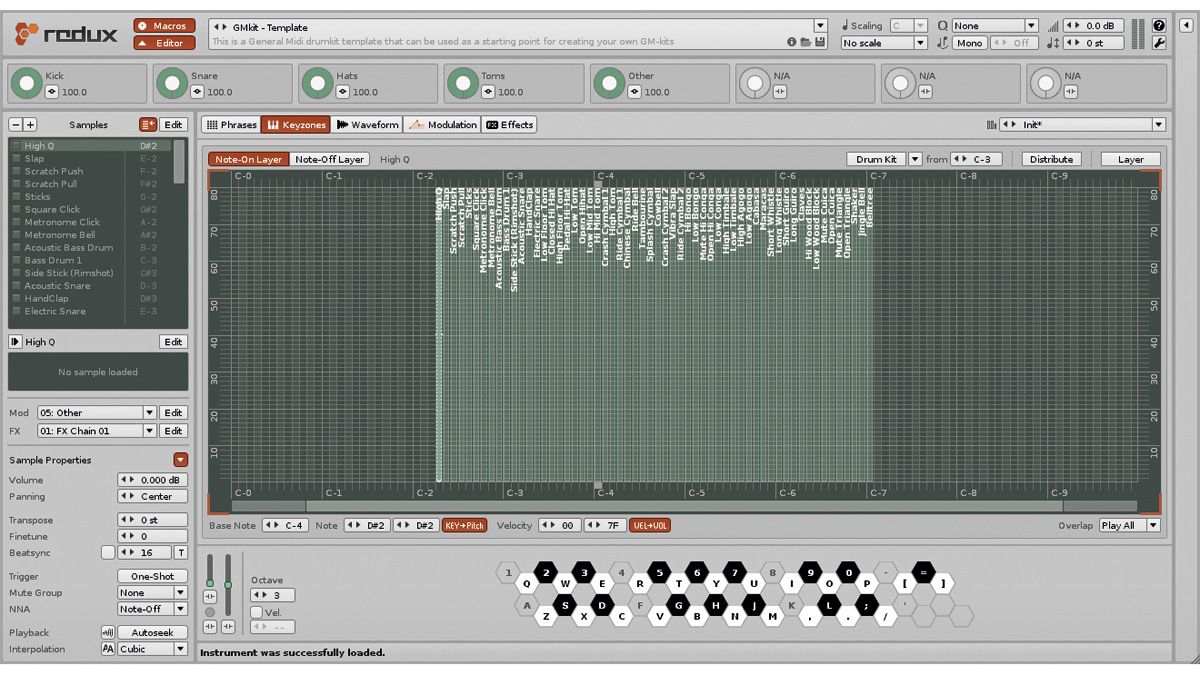The image size is (1200, 675).
Task: Open instrument info icon in header
Action: [792, 43]
